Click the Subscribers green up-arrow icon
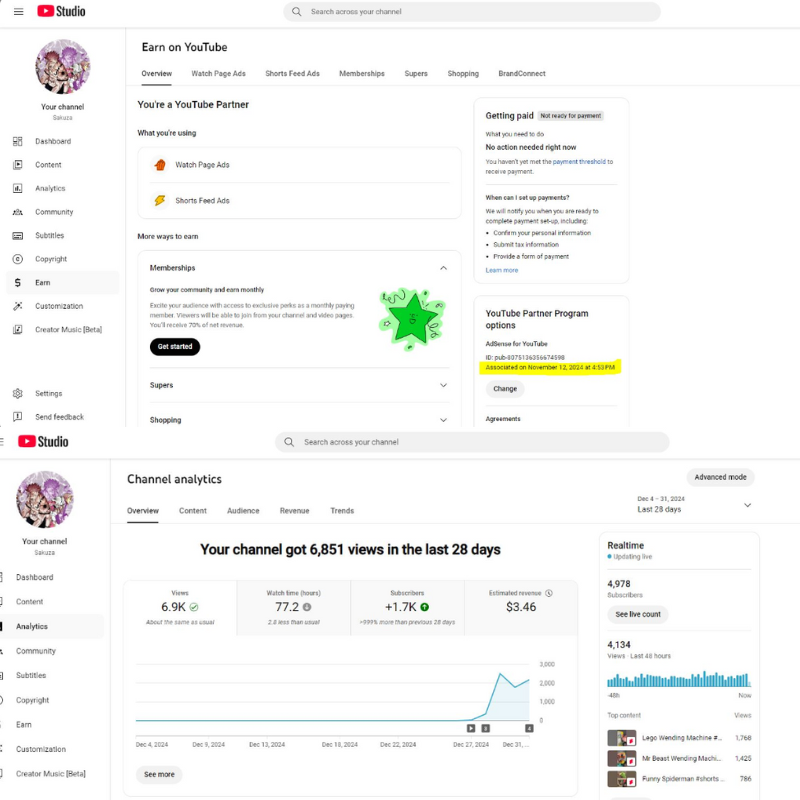The image size is (800, 800). click(x=424, y=607)
